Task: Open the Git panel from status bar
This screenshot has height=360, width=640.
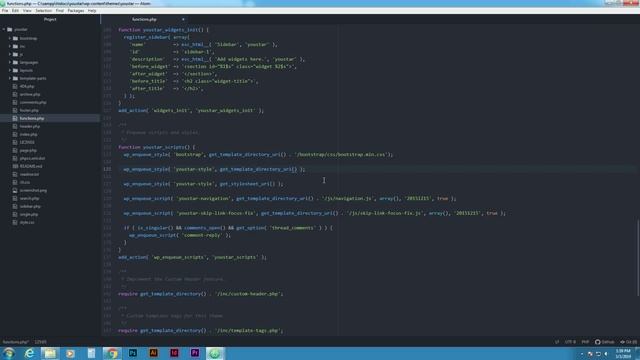Action: (x=629, y=342)
